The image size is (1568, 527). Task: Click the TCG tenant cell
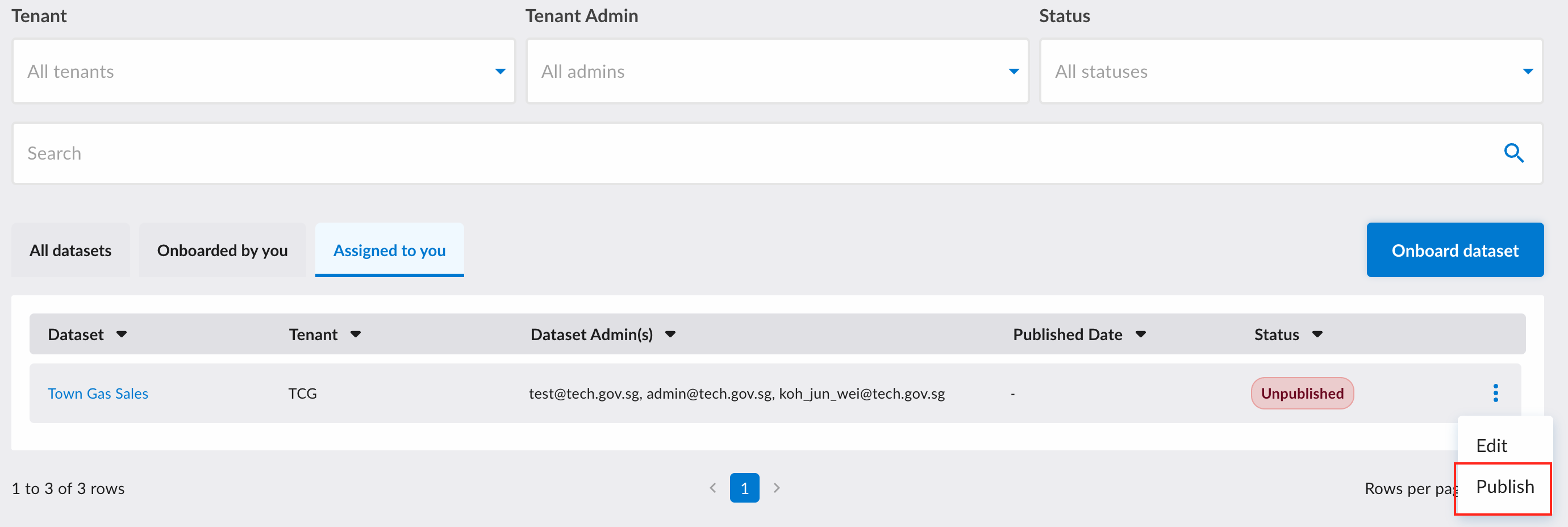(302, 394)
